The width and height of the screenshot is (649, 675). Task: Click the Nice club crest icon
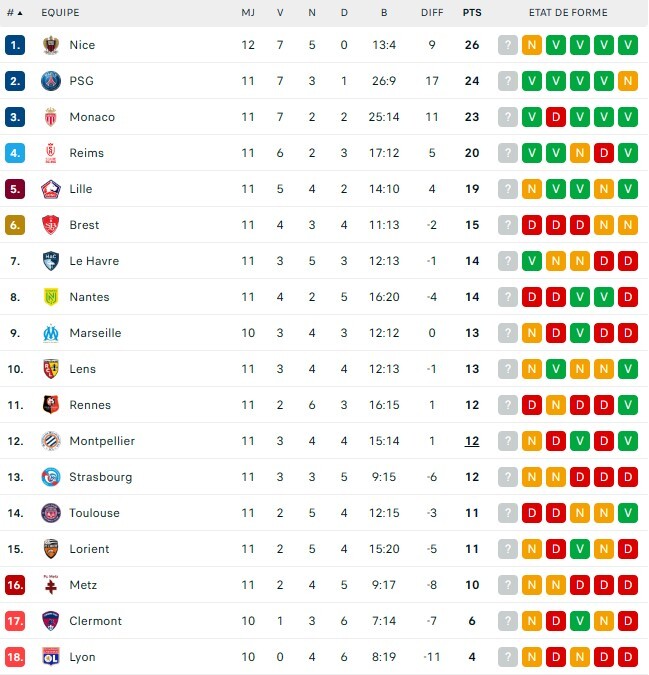[51, 45]
